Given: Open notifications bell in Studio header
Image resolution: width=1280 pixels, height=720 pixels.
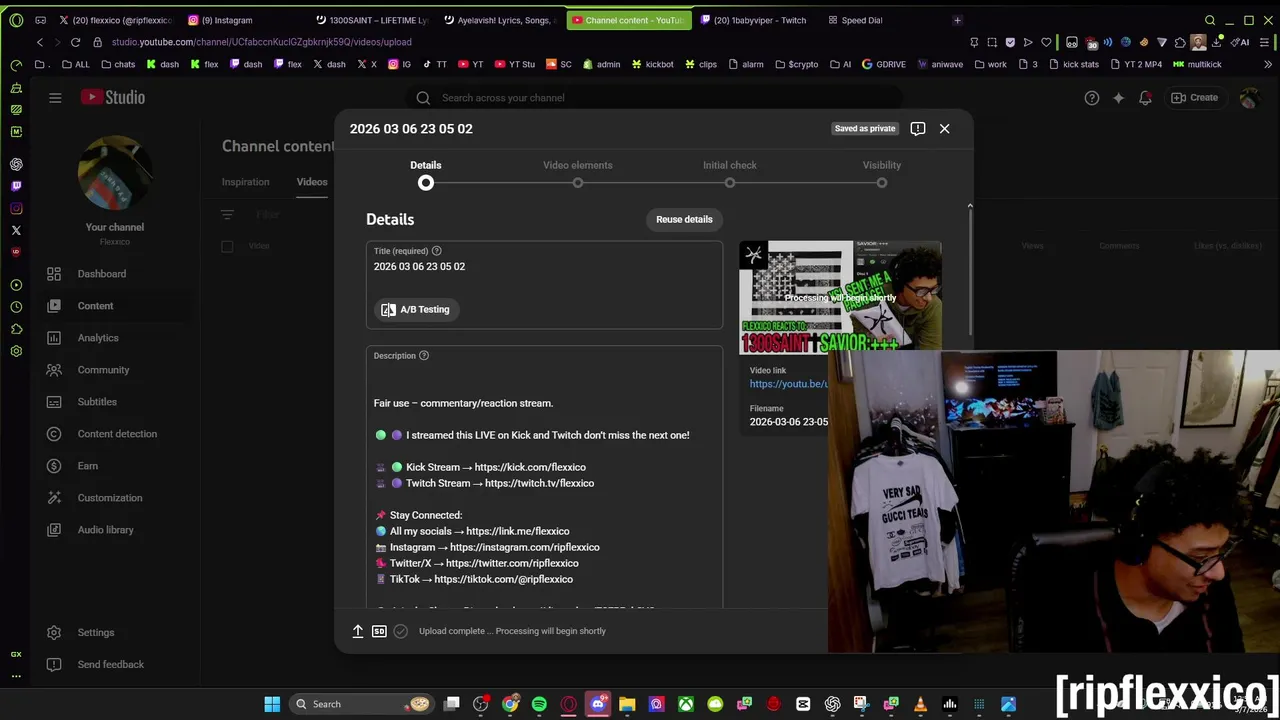Looking at the screenshot, I should point(1145,98).
